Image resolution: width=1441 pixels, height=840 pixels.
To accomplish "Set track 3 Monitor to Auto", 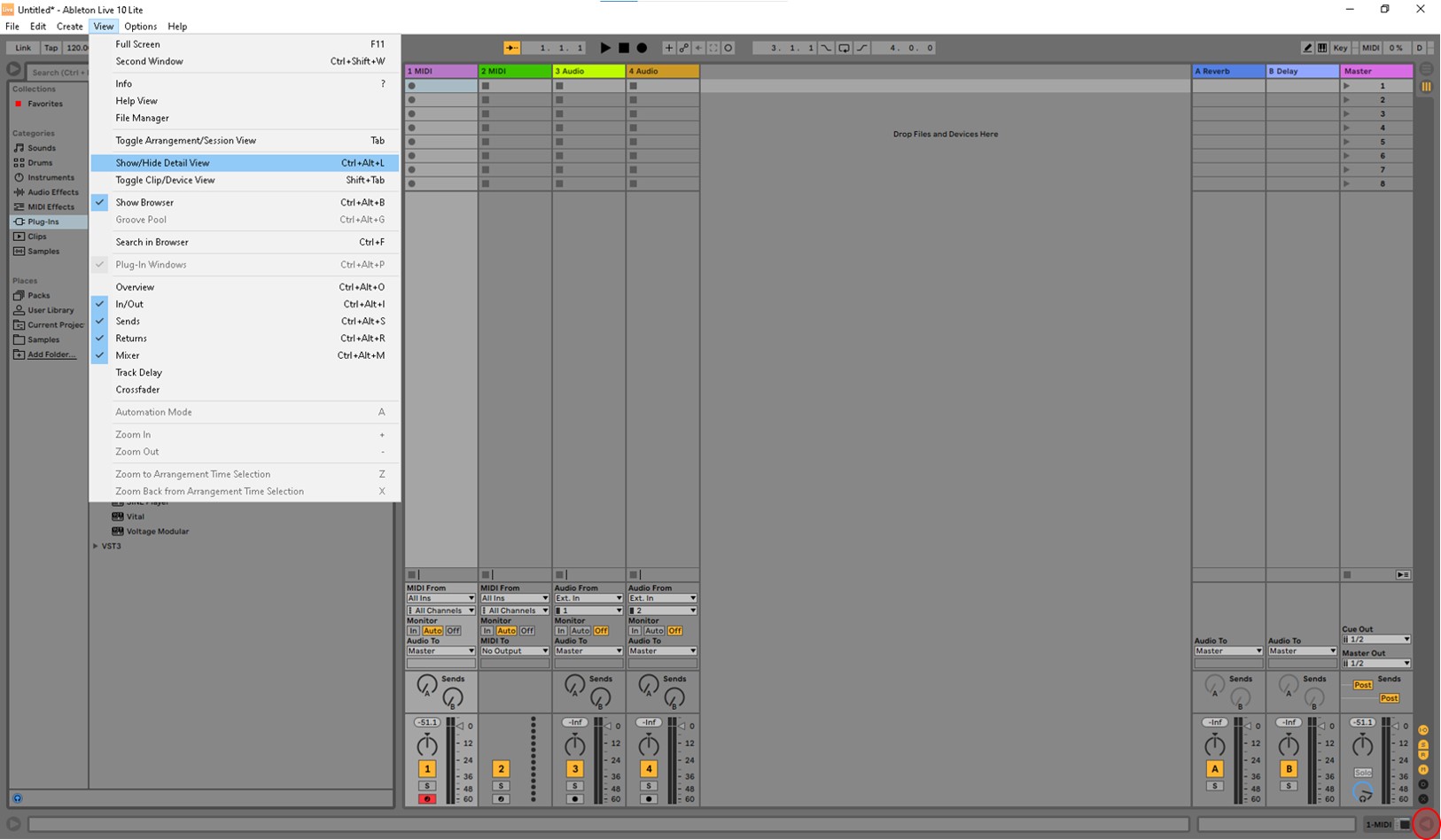I will tap(580, 631).
